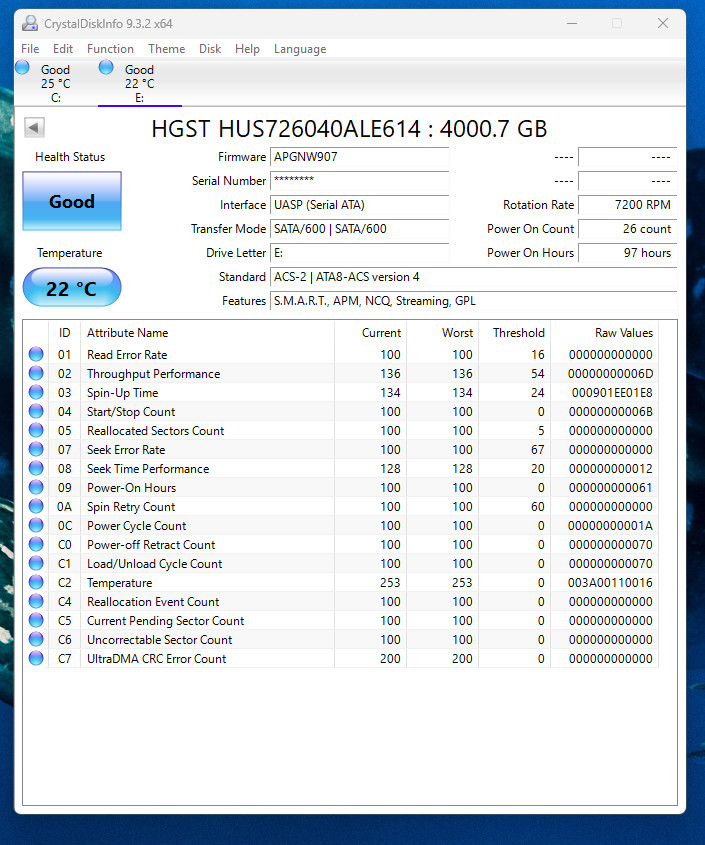Click the previous disk arrow button

pyautogui.click(x=34, y=128)
